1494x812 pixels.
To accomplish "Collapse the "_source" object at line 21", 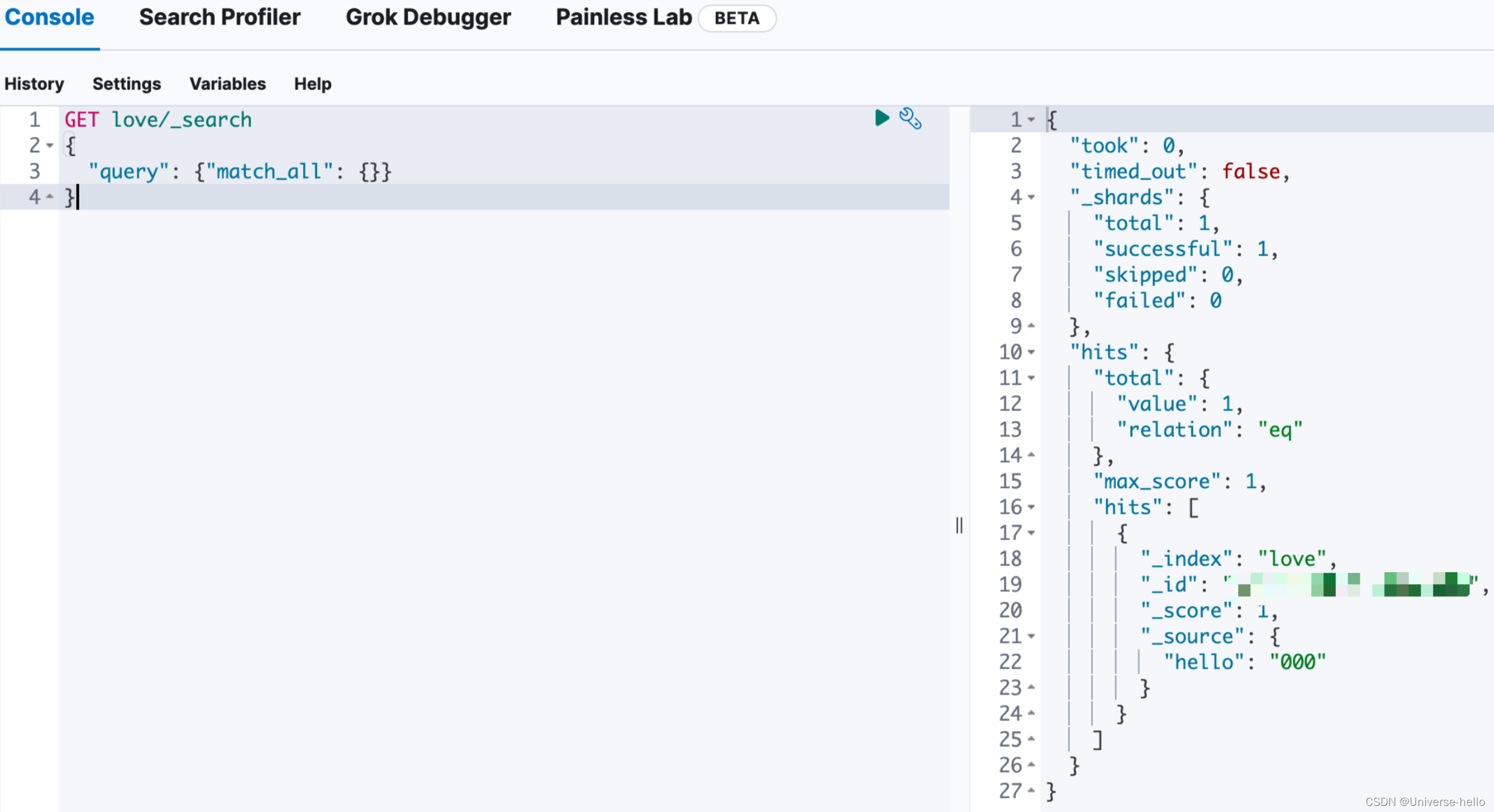I will 1031,636.
